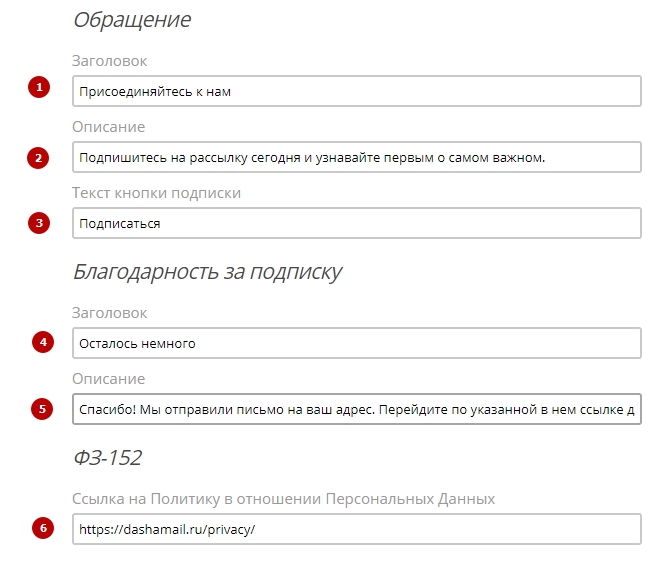
Task: Click the red number 6 badge
Action: (42, 528)
